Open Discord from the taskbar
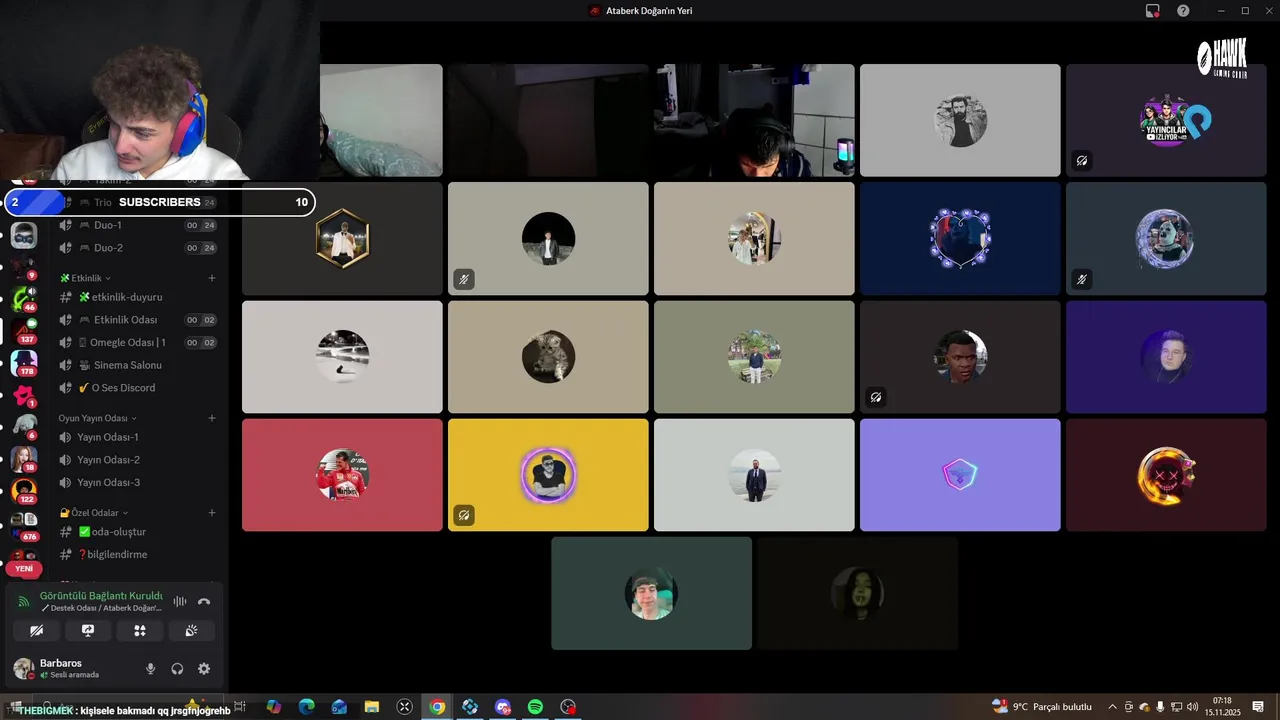 [503, 707]
